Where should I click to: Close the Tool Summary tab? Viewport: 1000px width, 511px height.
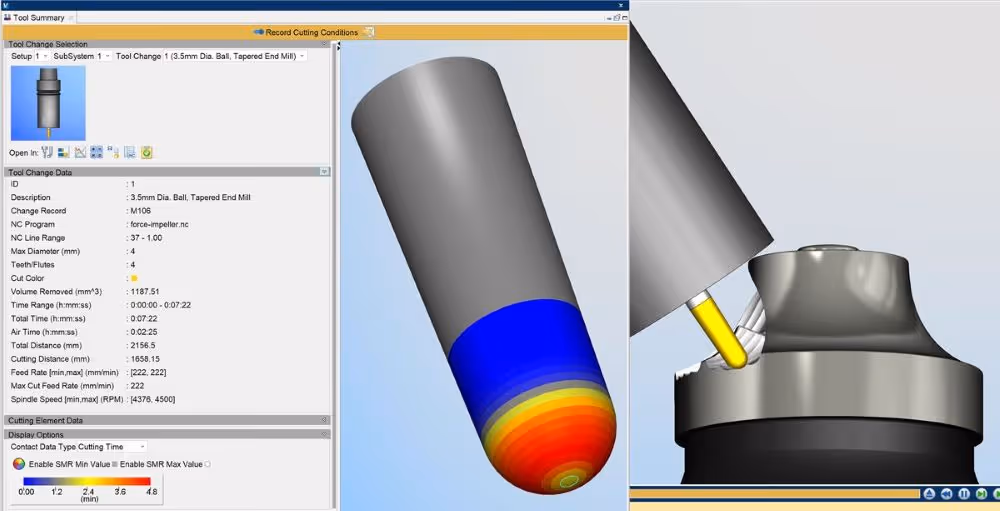70,18
